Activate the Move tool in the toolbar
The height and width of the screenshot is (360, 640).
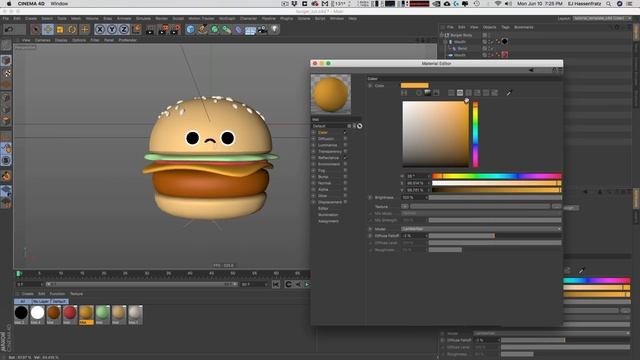click(x=48, y=29)
